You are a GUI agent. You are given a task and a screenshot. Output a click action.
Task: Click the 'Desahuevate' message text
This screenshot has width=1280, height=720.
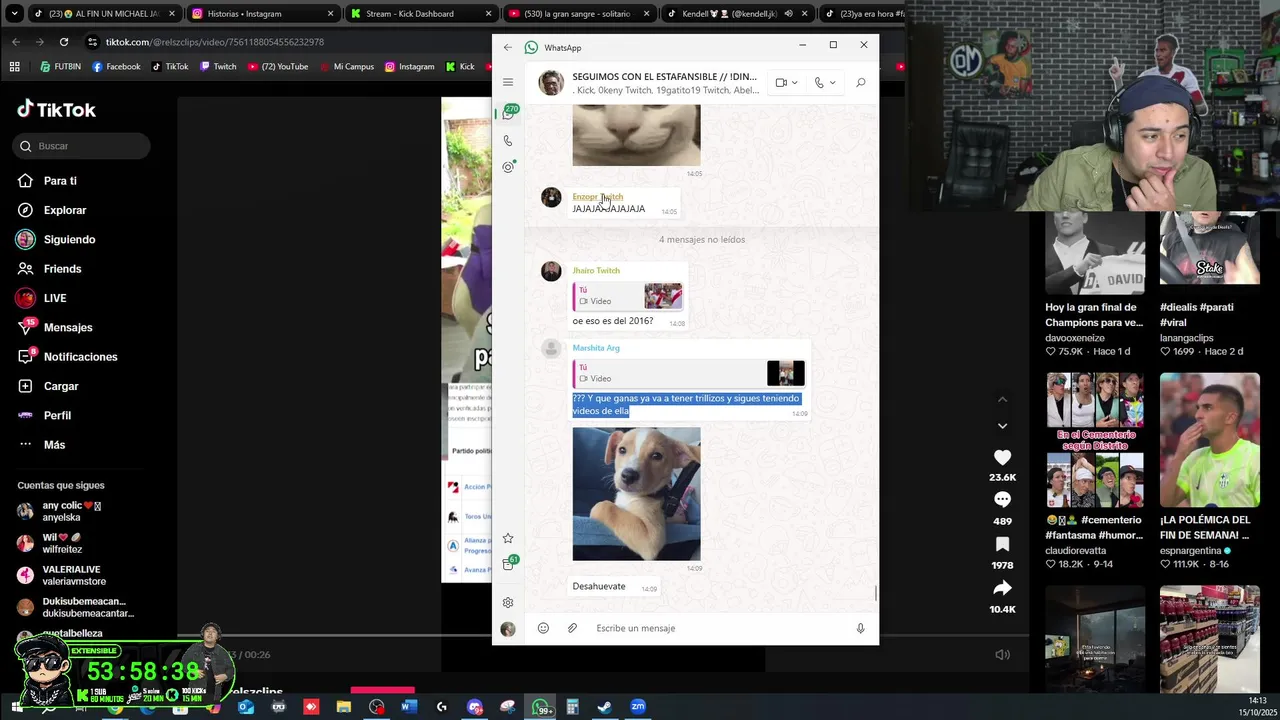coord(599,586)
